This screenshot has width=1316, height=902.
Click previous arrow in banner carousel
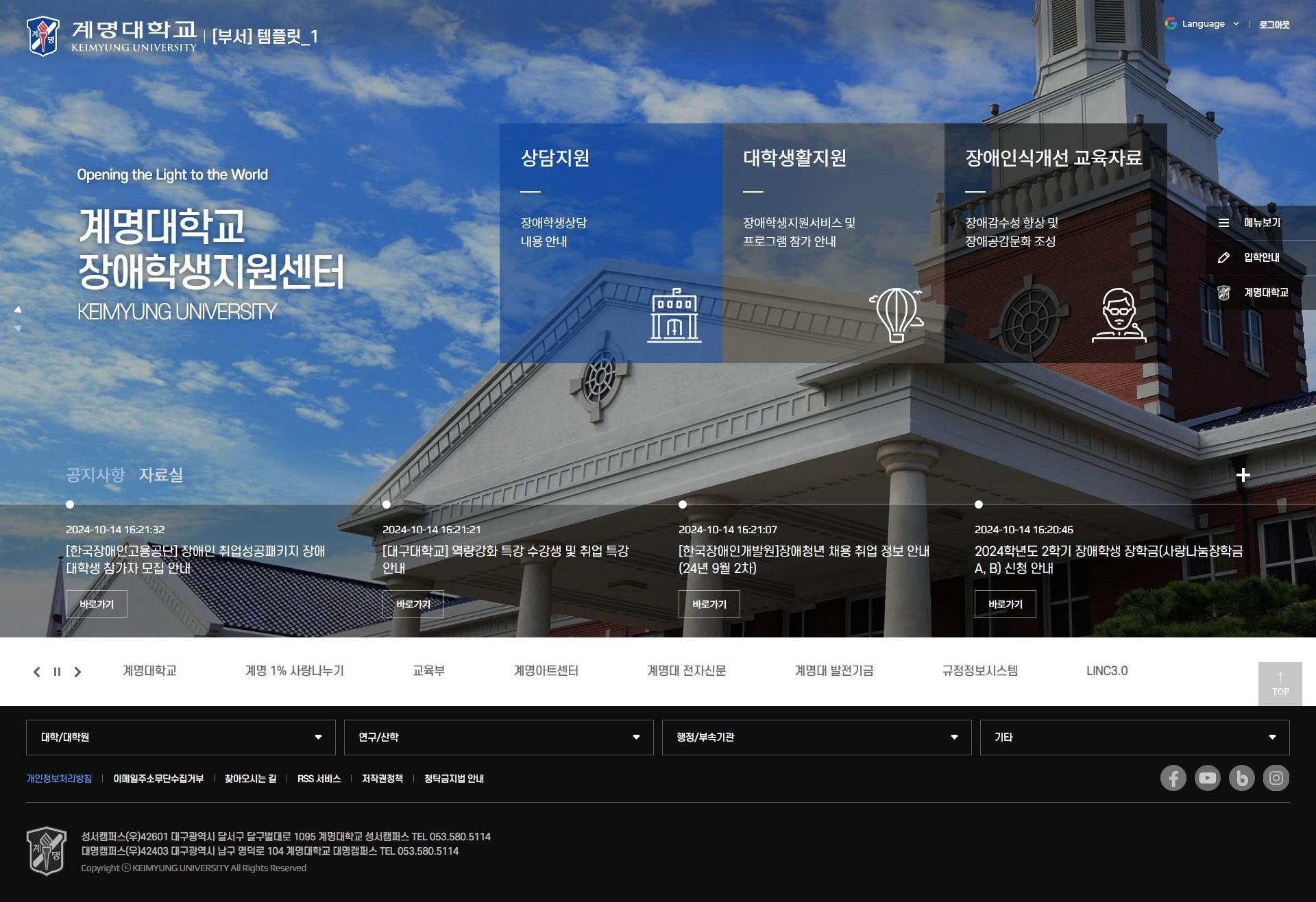point(37,672)
